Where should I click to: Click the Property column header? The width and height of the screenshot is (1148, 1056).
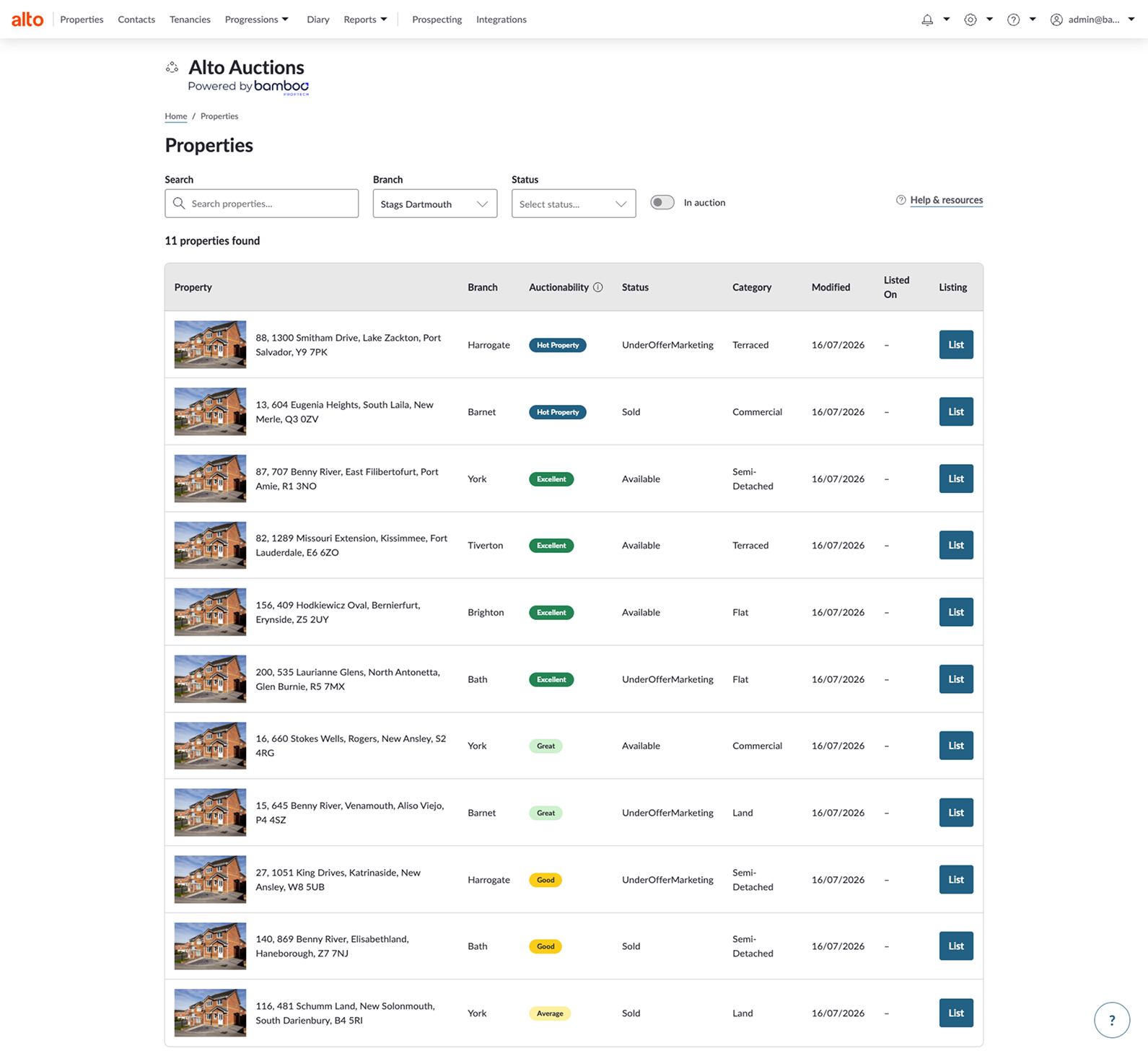(193, 287)
